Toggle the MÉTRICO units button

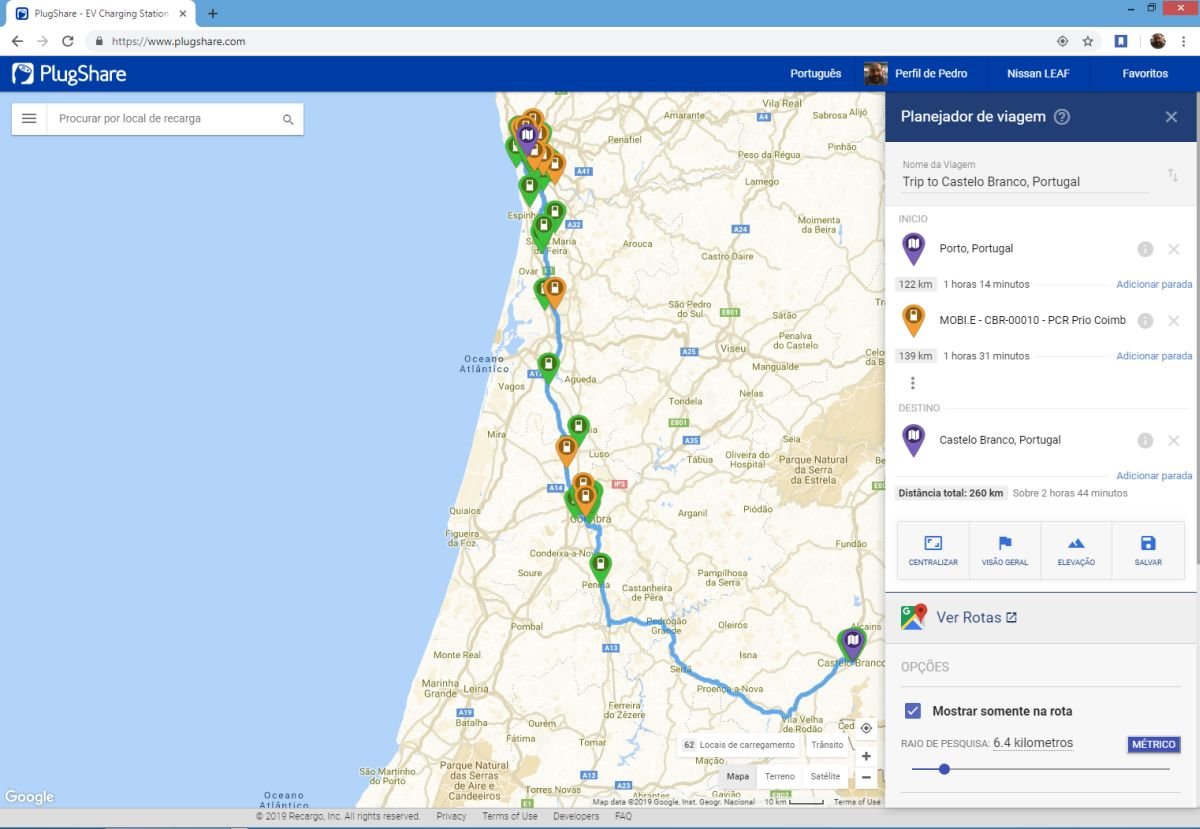pos(1153,744)
